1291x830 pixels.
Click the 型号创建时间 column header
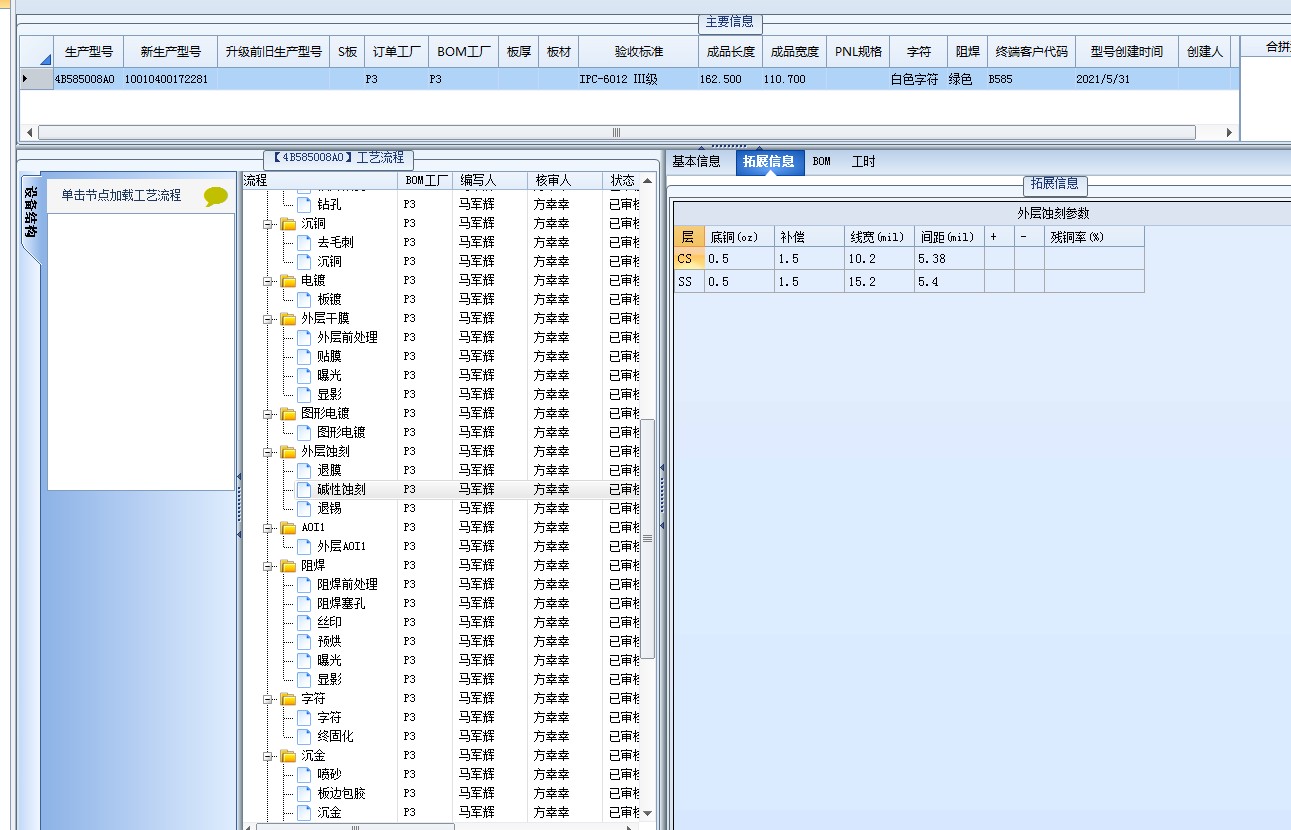point(1127,52)
